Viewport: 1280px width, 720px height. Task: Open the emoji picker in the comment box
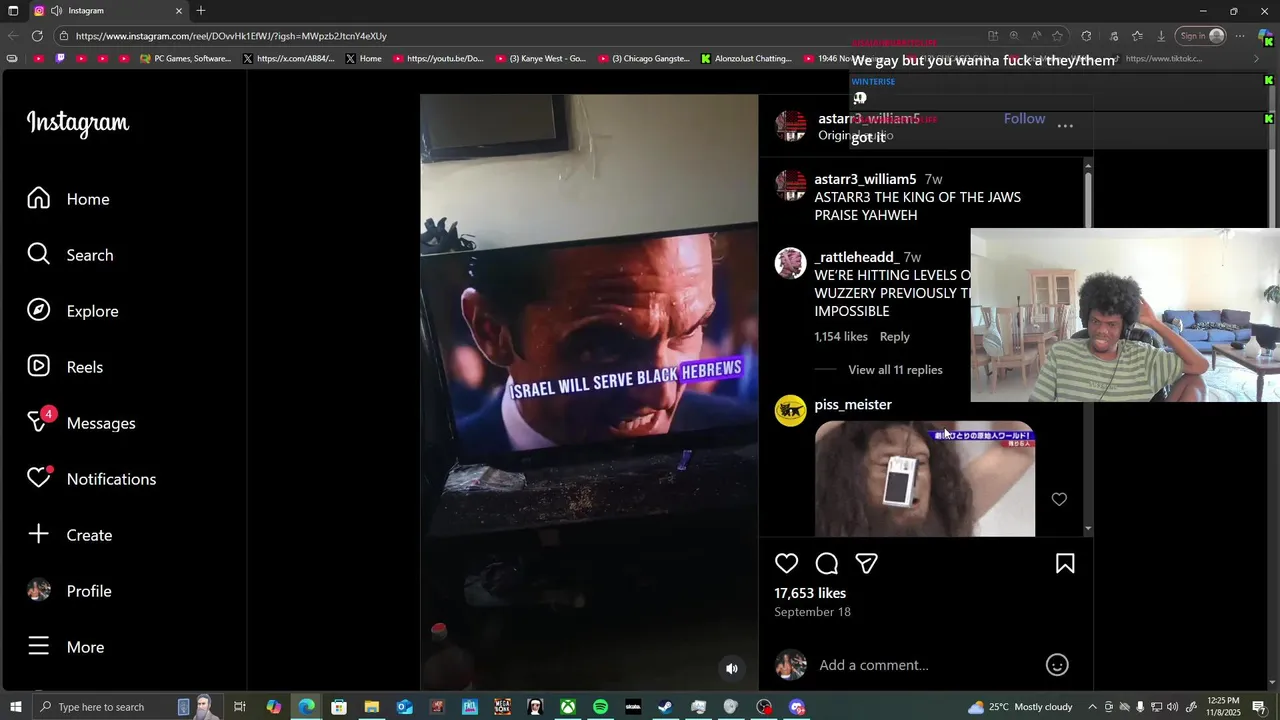[x=1057, y=665]
